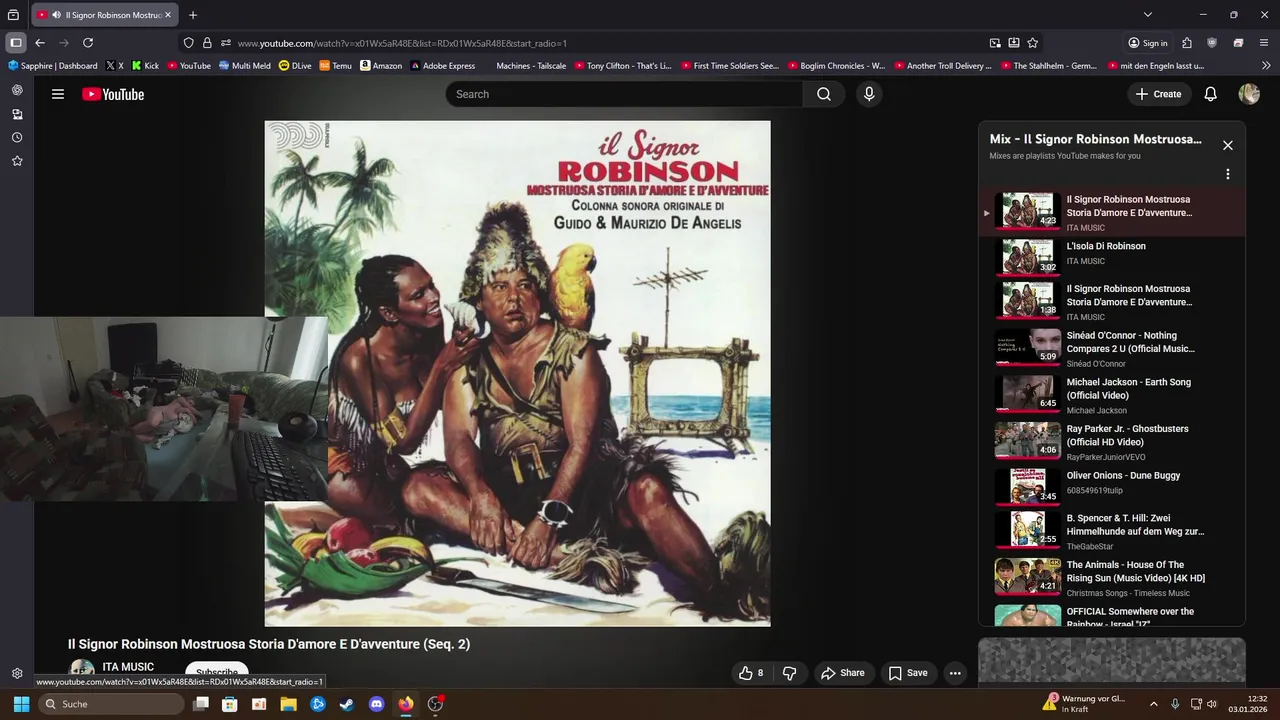This screenshot has width=1280, height=720.
Task: Like the video with thumbs up
Action: (x=751, y=673)
